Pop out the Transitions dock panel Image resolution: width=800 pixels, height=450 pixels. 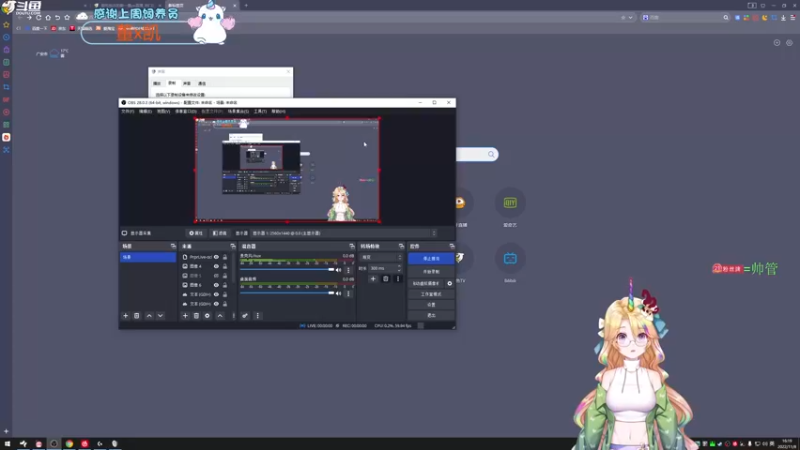(401, 246)
